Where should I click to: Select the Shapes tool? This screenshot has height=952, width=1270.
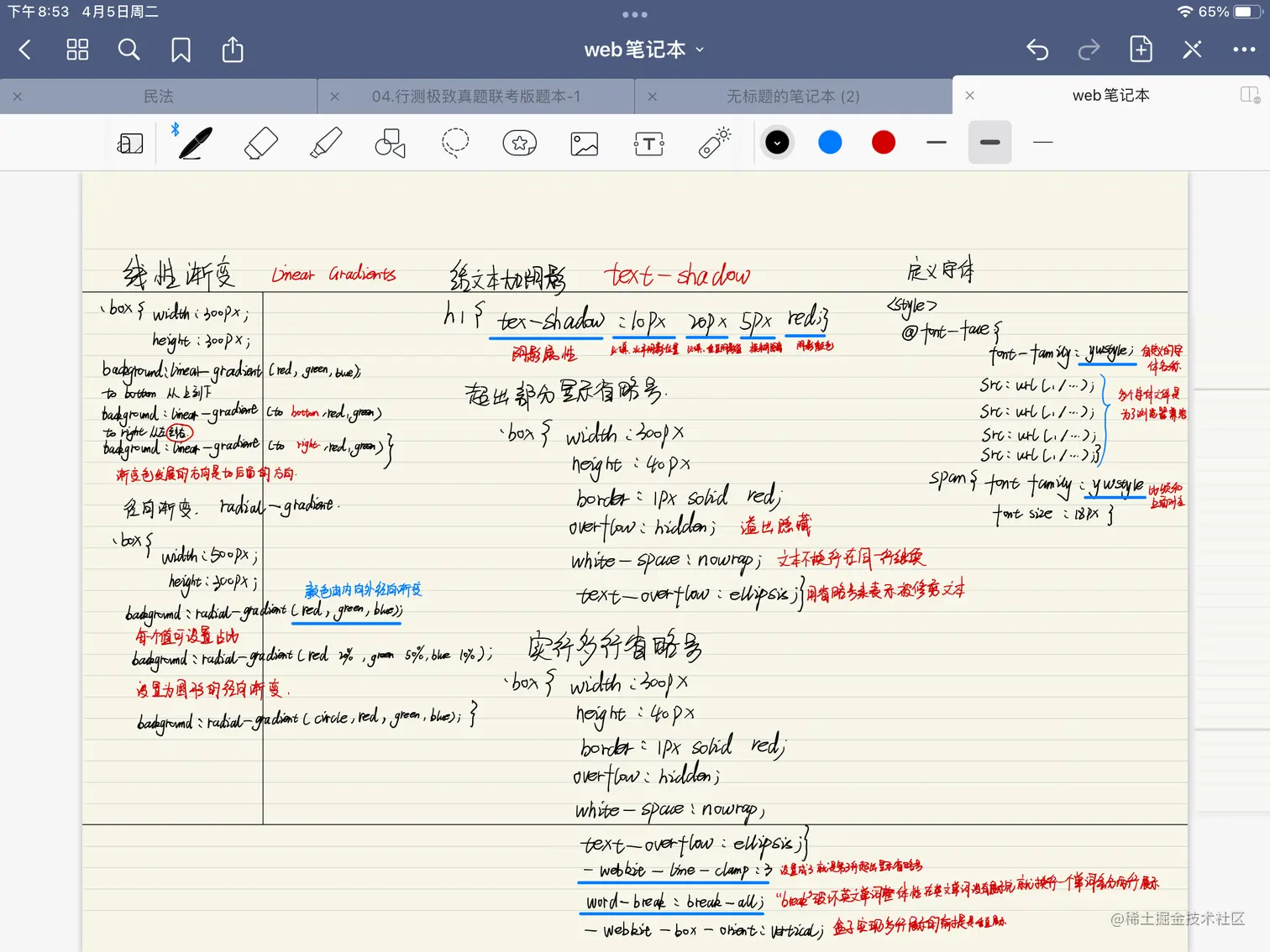pos(390,144)
